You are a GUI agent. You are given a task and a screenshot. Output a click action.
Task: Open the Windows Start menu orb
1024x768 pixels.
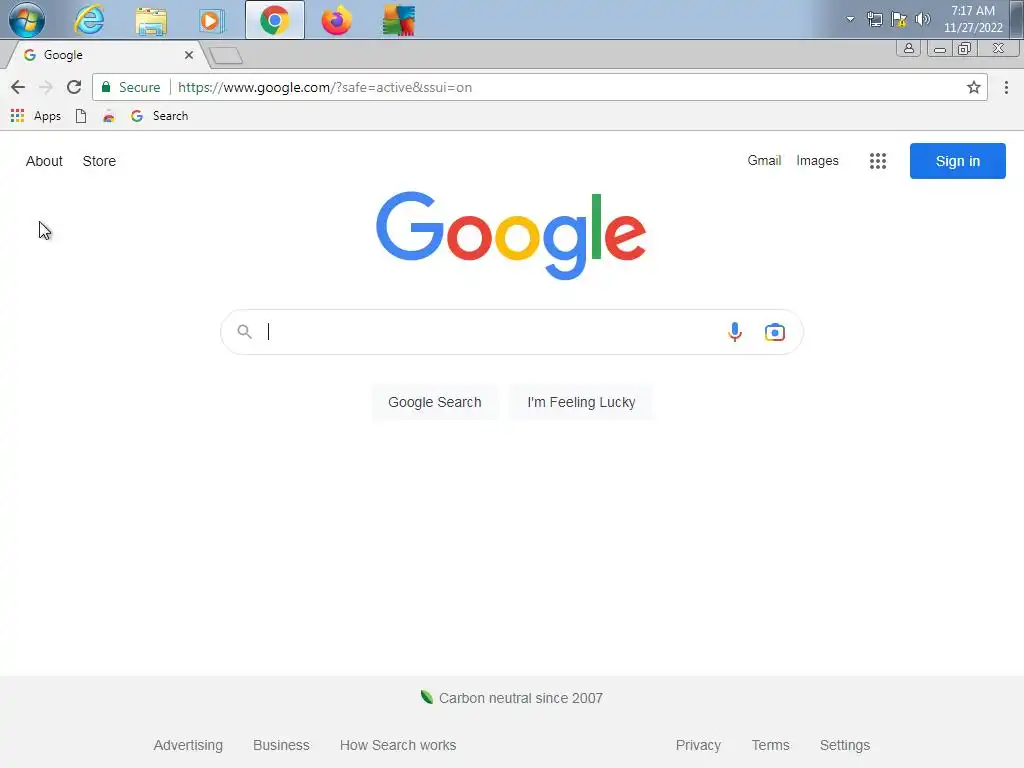[27, 20]
